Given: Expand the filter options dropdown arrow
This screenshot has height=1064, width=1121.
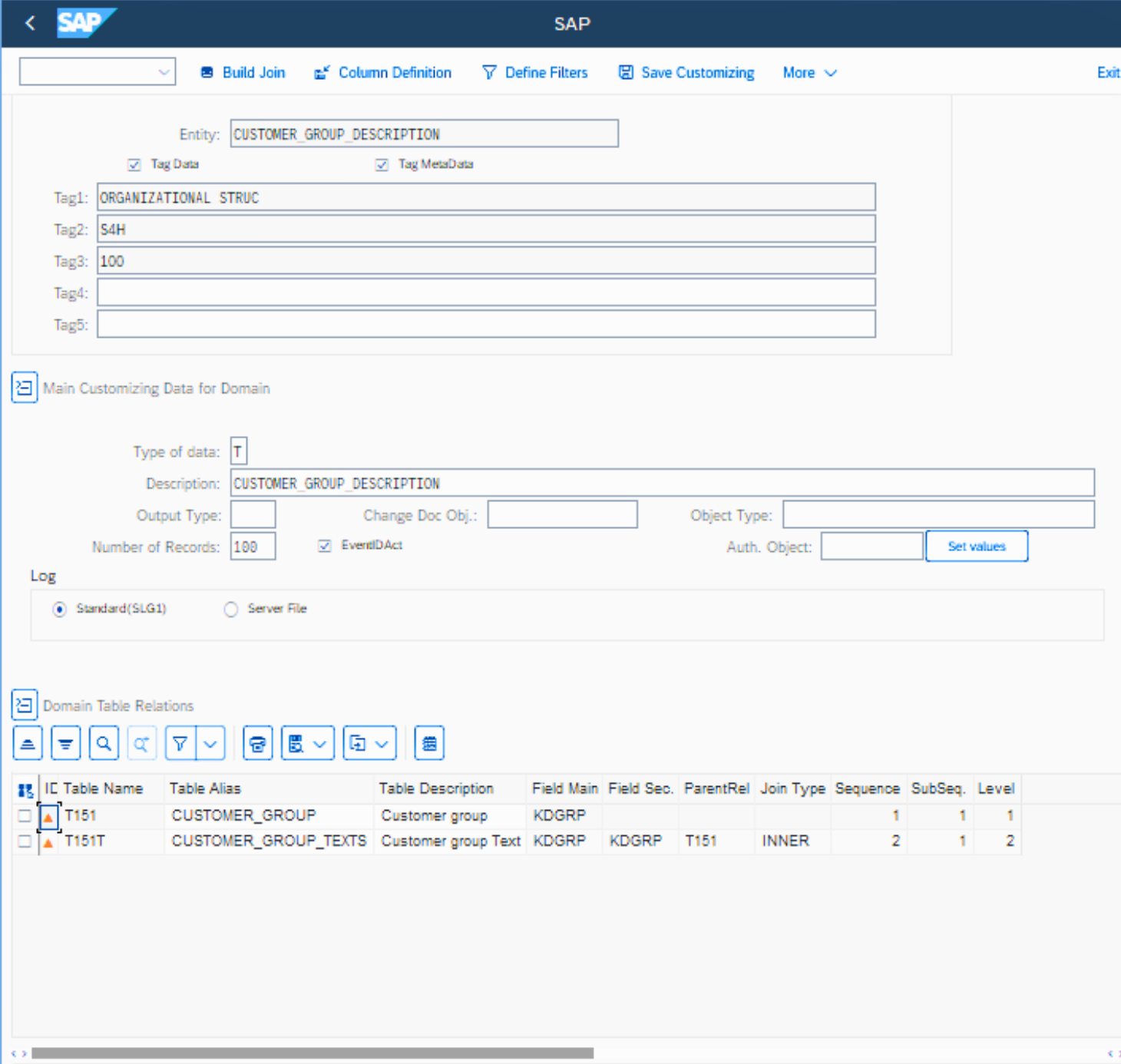Looking at the screenshot, I should [x=210, y=743].
